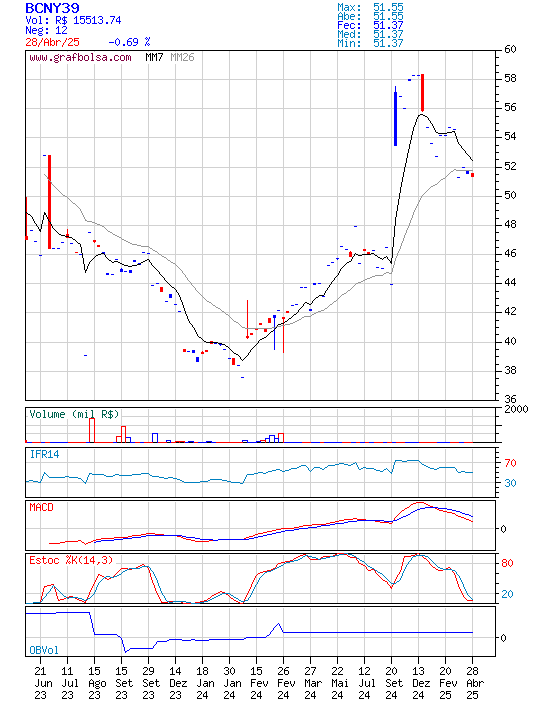This screenshot has width=545, height=720.
Task: Click the 13 Dez 24 date axis label
Action: tap(418, 683)
